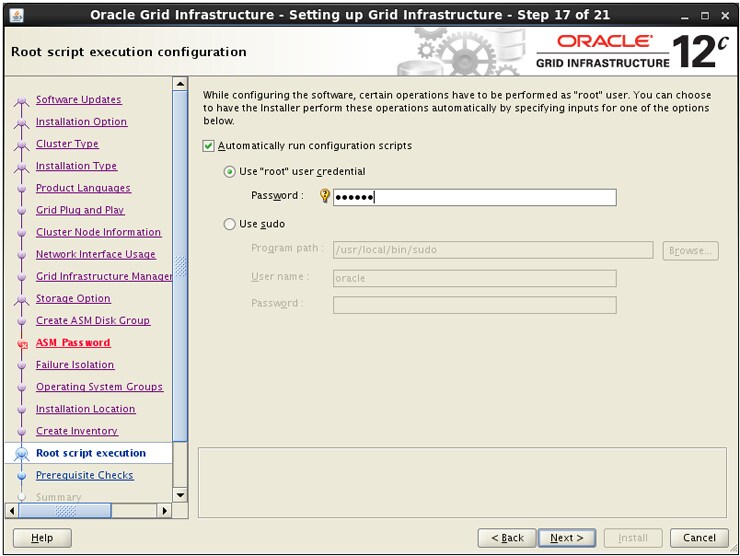Go to previous step with Back
Screen dimensions: 740x556
[507, 538]
